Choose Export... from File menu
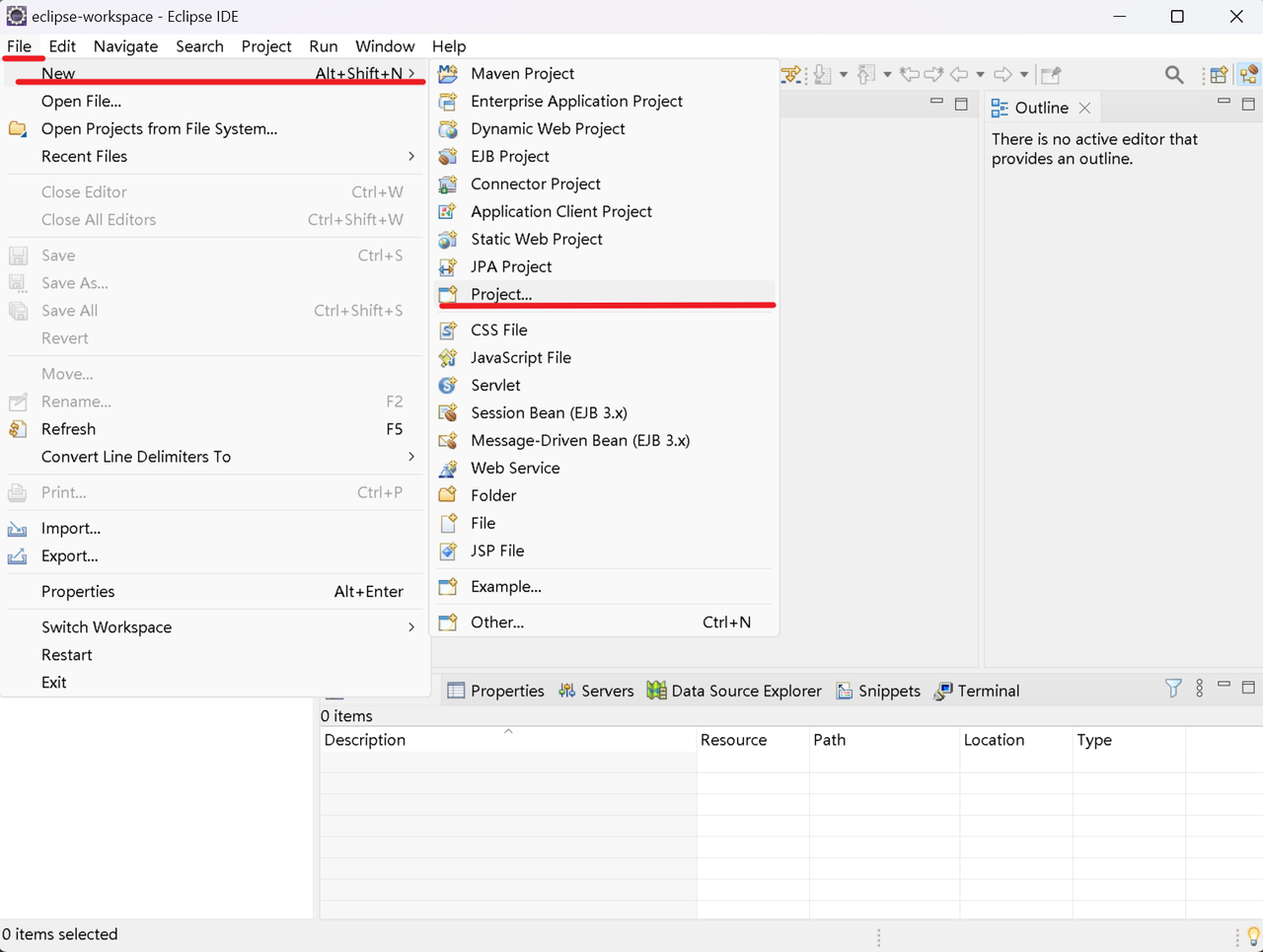Screen dimensions: 1263x952 pyautogui.click(x=215, y=555)
